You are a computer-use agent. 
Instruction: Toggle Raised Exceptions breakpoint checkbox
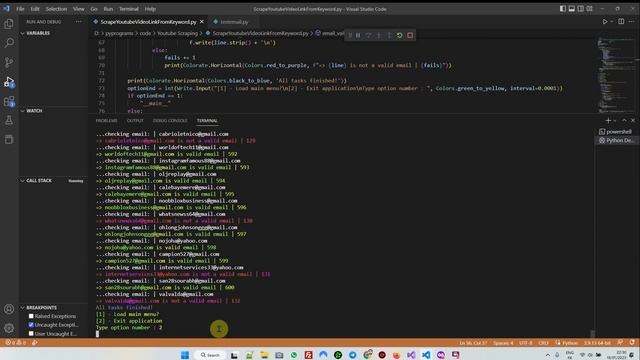31,316
